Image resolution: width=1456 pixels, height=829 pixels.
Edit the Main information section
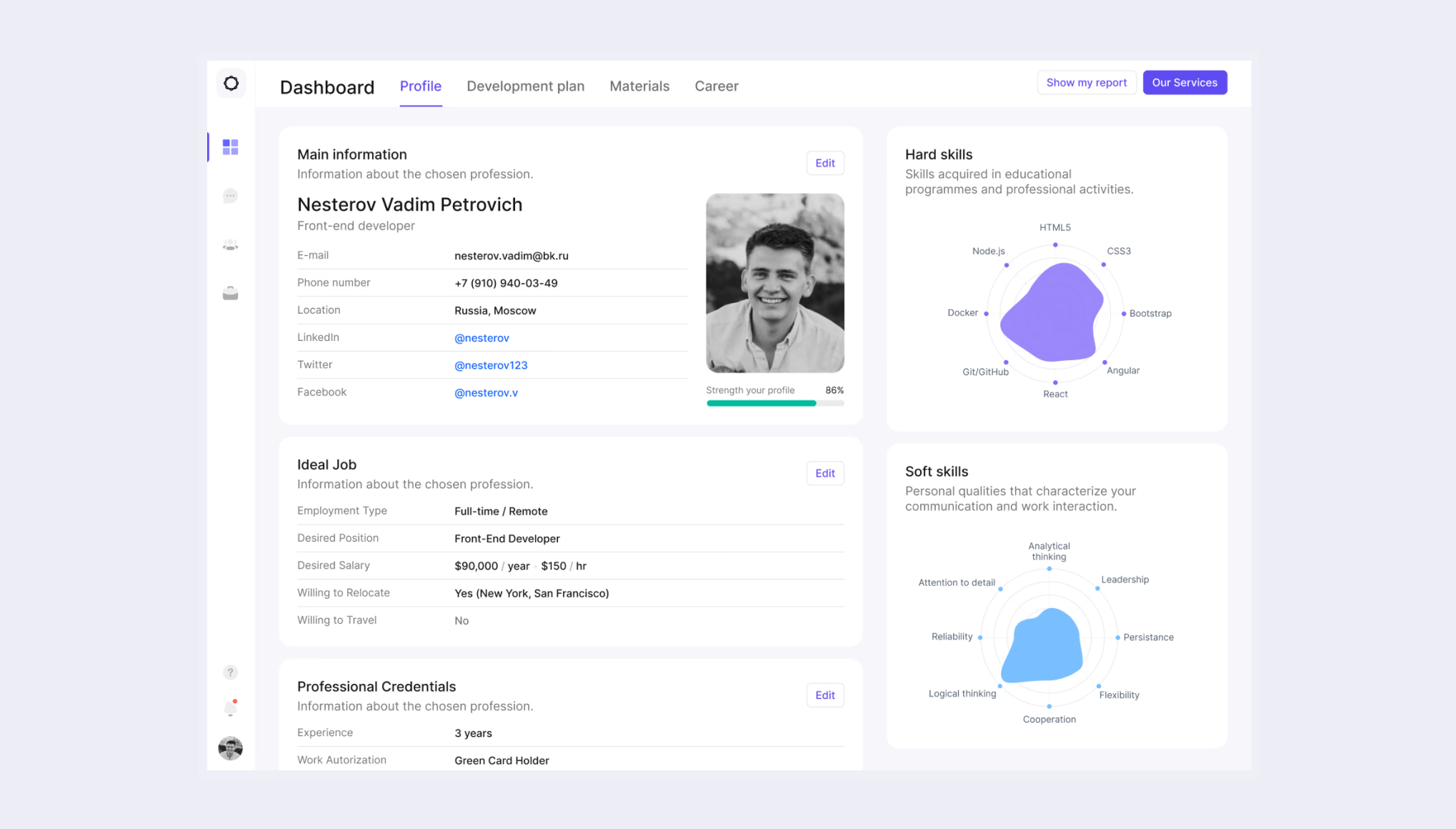pos(824,164)
